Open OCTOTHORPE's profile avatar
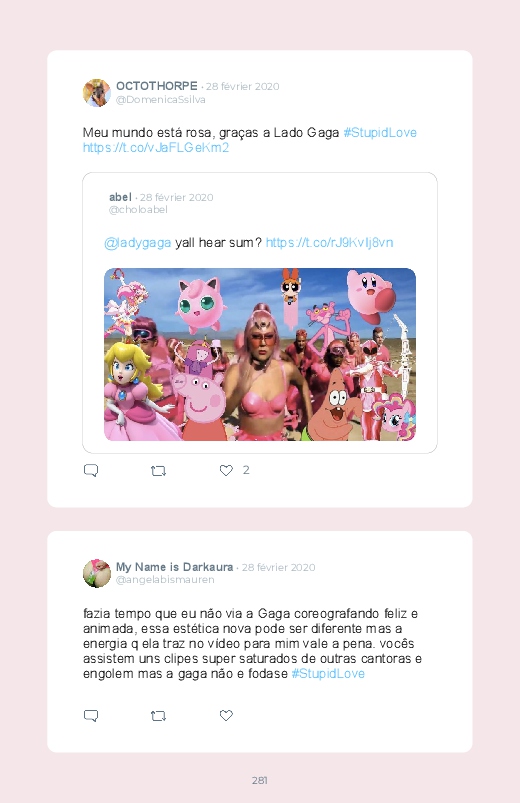520x803 pixels. [97, 93]
